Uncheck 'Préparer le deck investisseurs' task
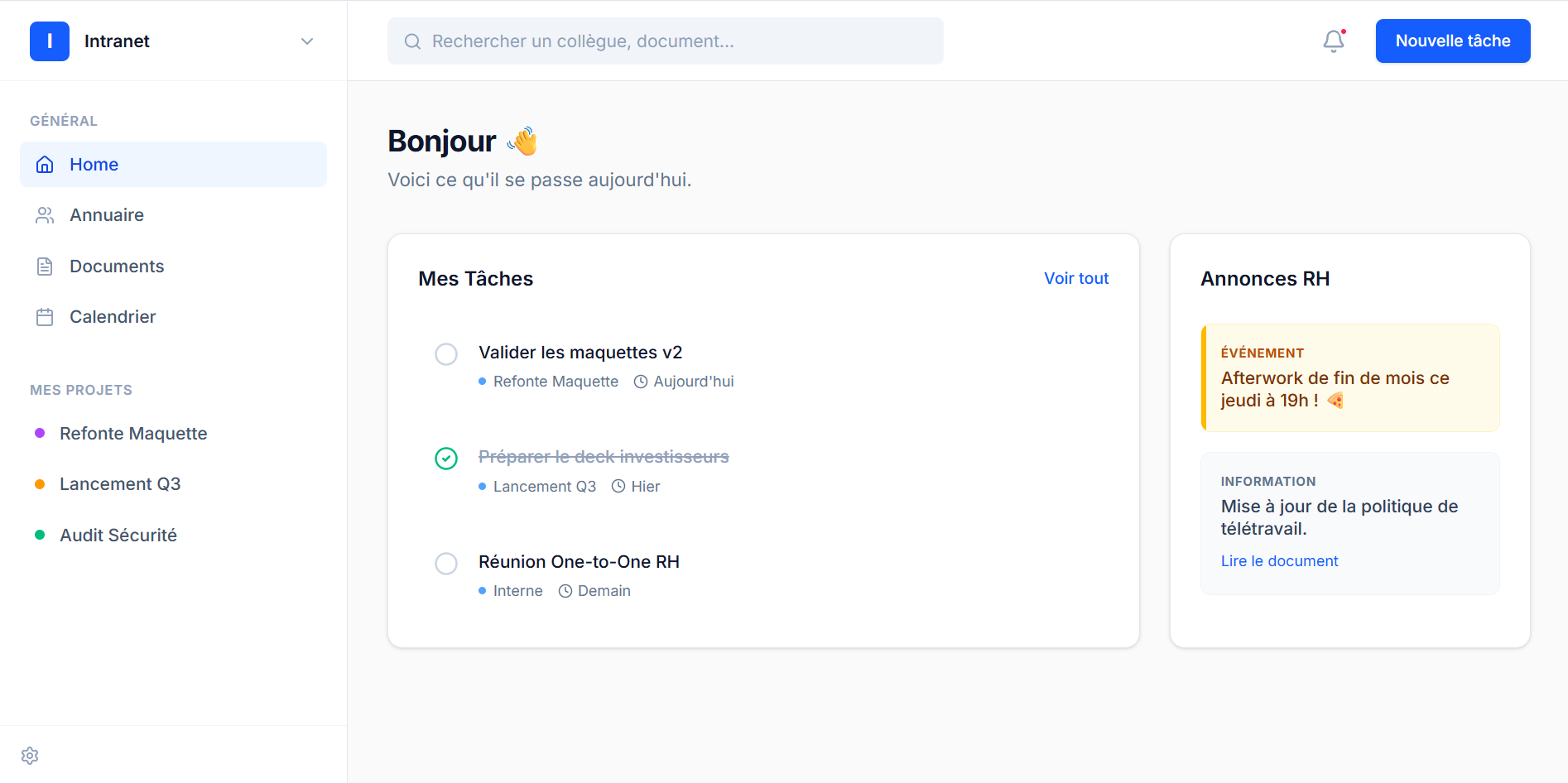 (446, 459)
